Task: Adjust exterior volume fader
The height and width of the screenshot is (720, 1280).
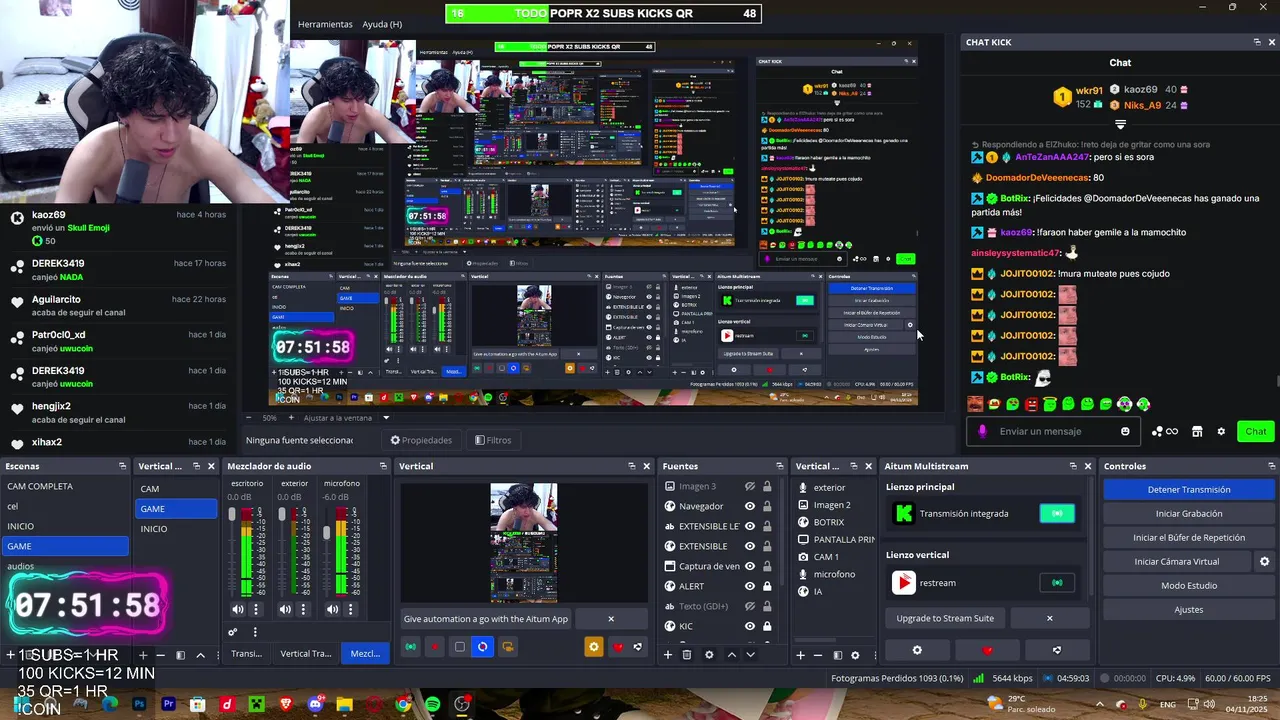Action: (281, 514)
